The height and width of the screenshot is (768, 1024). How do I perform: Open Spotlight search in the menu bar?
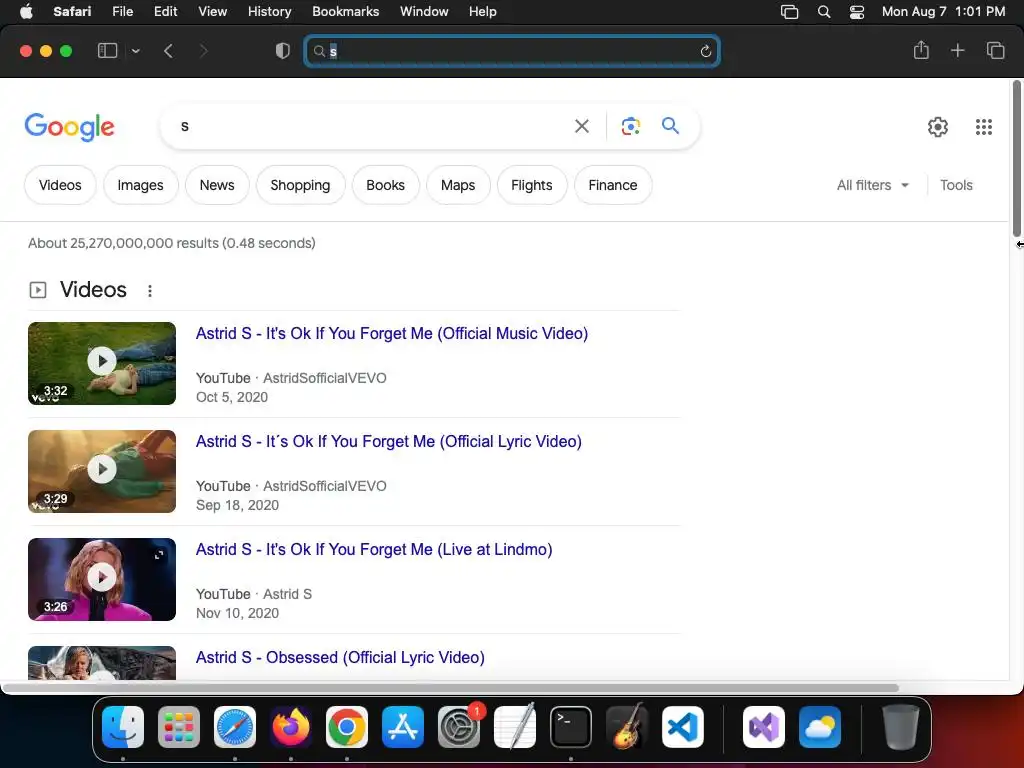point(824,12)
